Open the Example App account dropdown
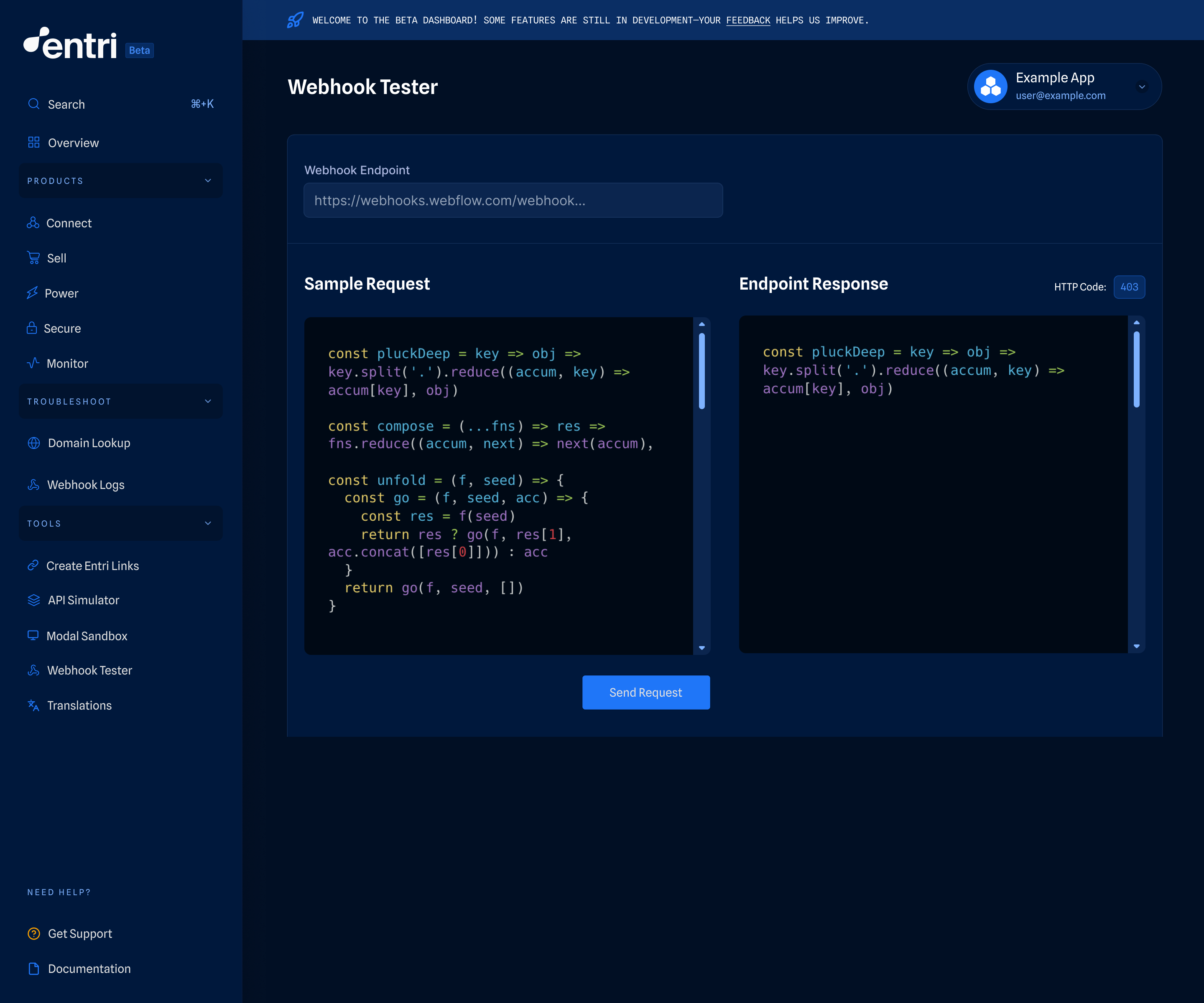 [x=1142, y=87]
